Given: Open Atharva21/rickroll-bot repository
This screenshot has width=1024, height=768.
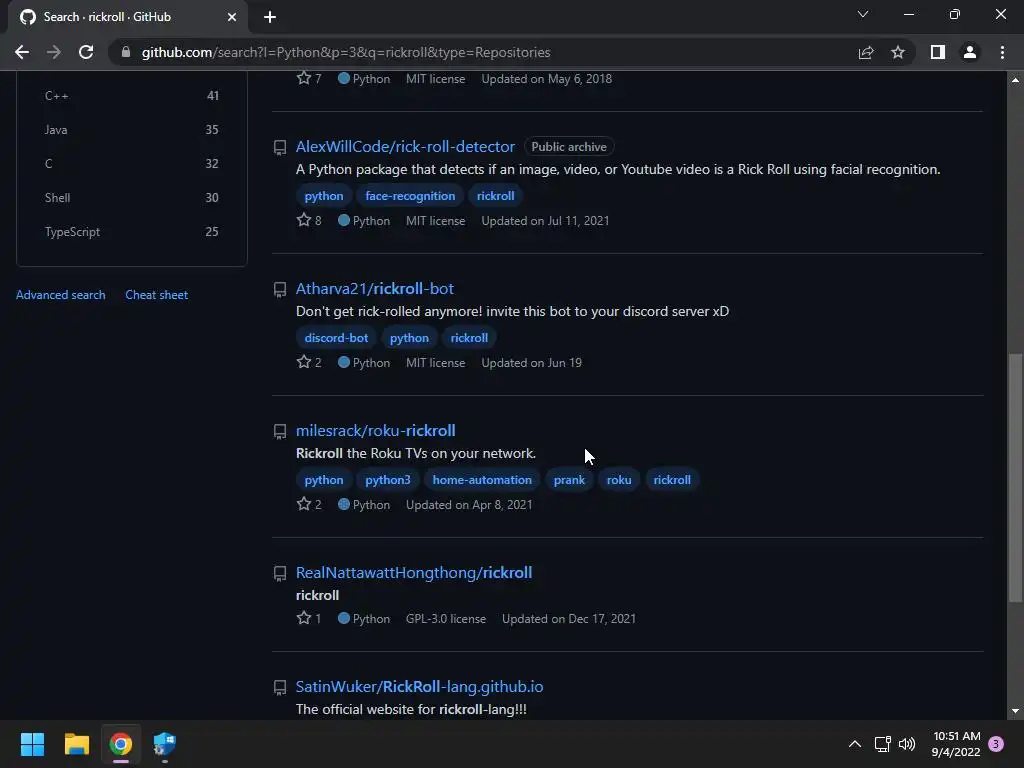Looking at the screenshot, I should pos(375,288).
